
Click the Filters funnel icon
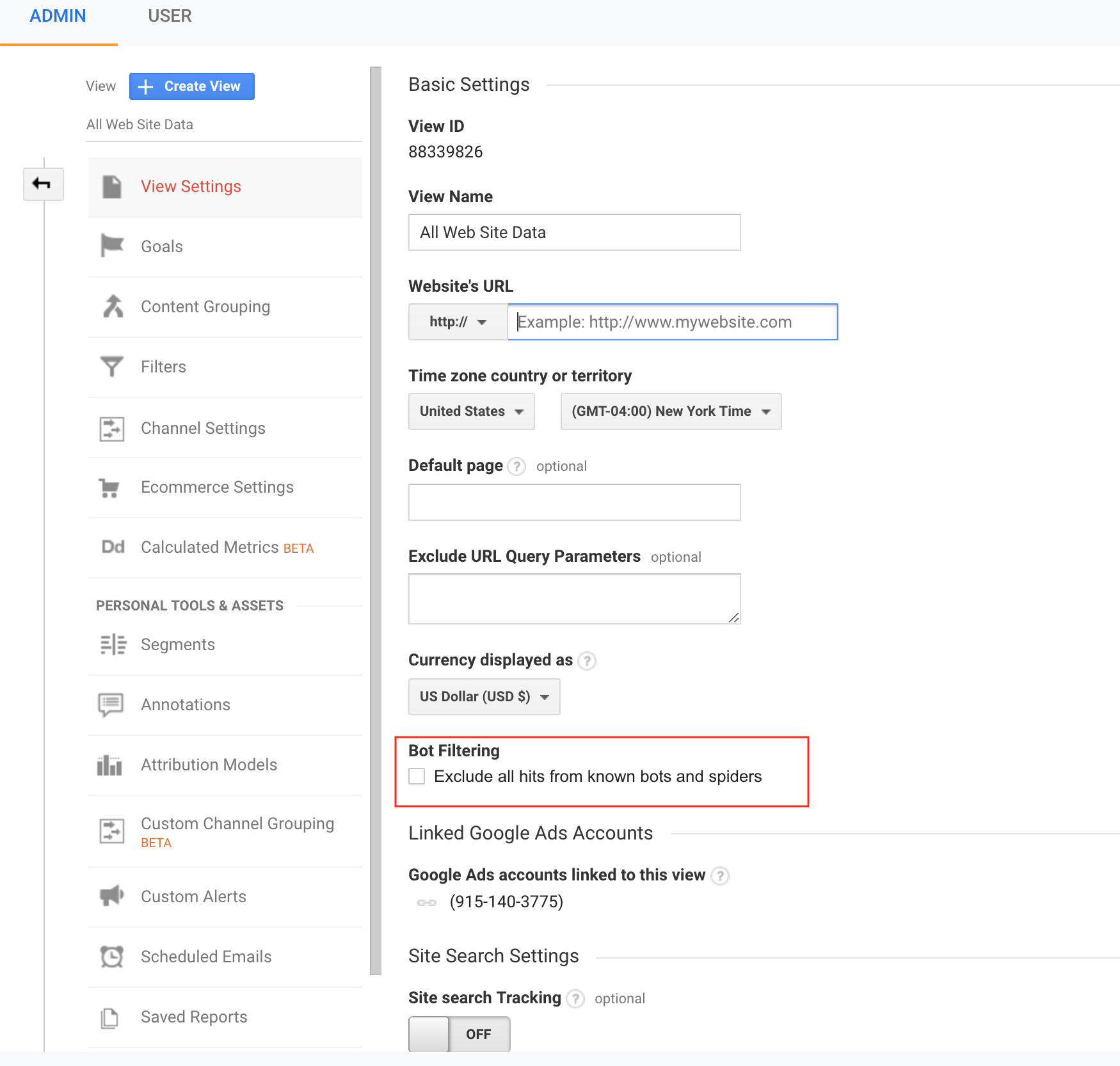tap(112, 367)
